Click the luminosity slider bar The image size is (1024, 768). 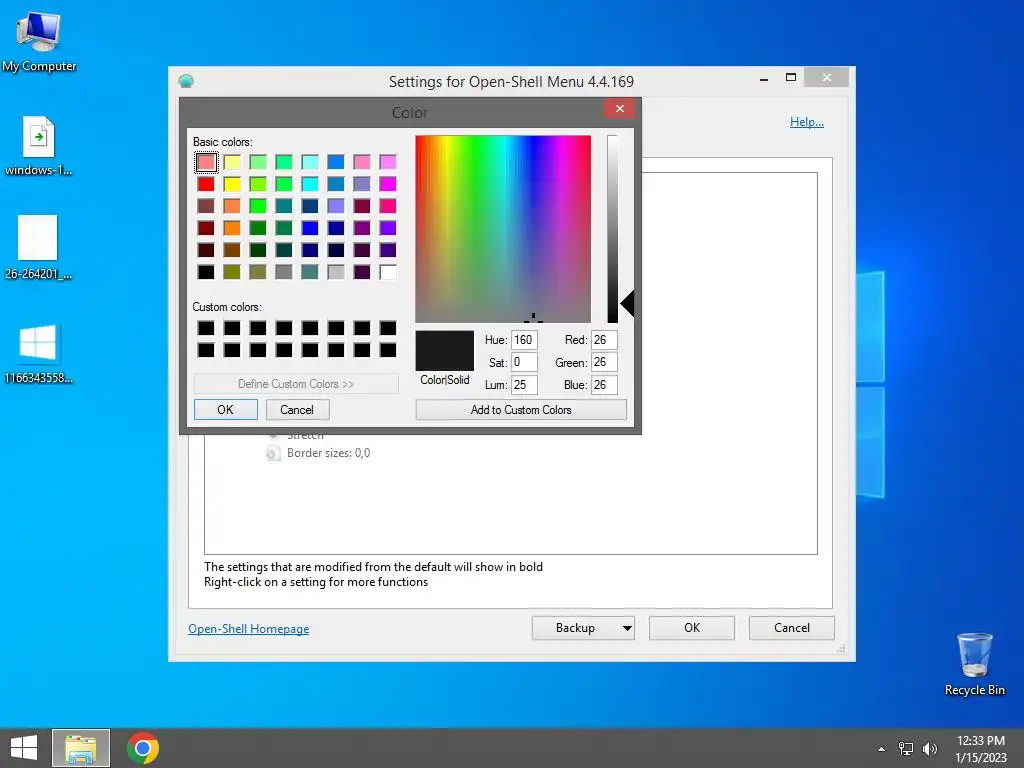click(612, 229)
